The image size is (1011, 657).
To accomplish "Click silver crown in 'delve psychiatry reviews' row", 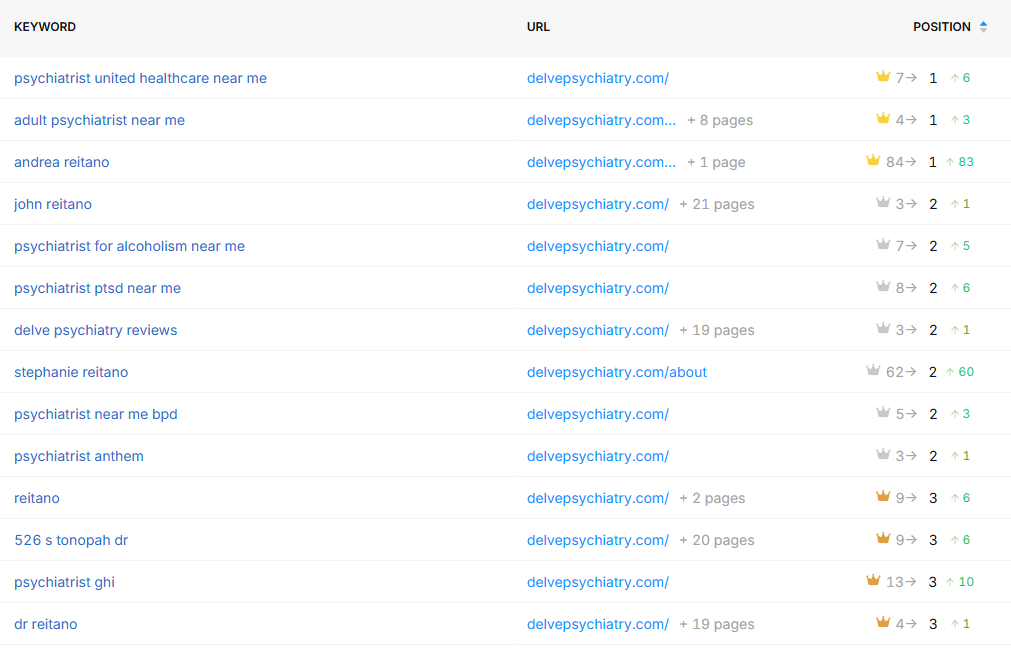I will 883,328.
